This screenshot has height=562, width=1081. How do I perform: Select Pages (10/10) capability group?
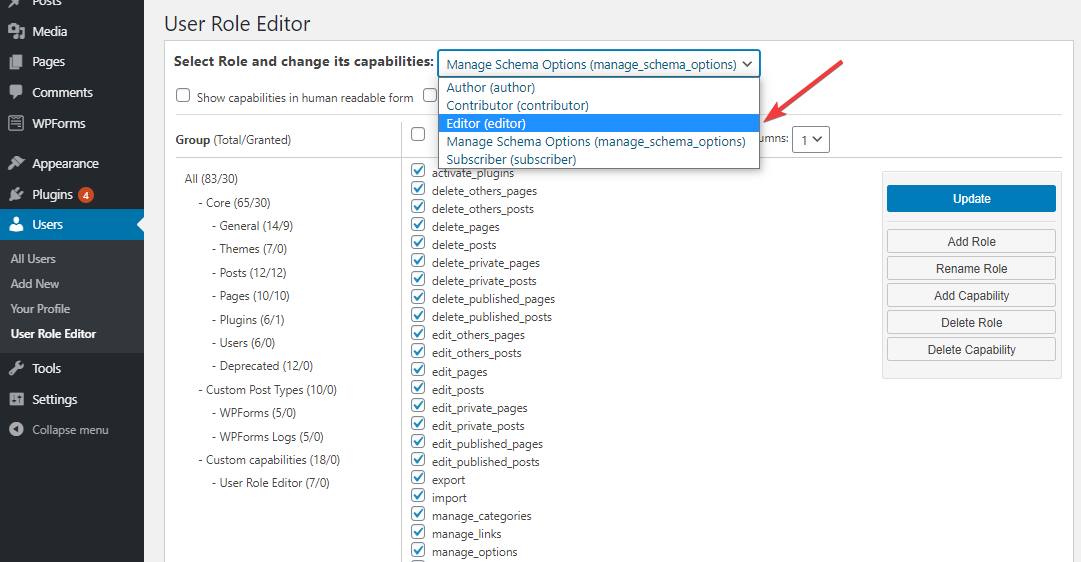point(254,296)
